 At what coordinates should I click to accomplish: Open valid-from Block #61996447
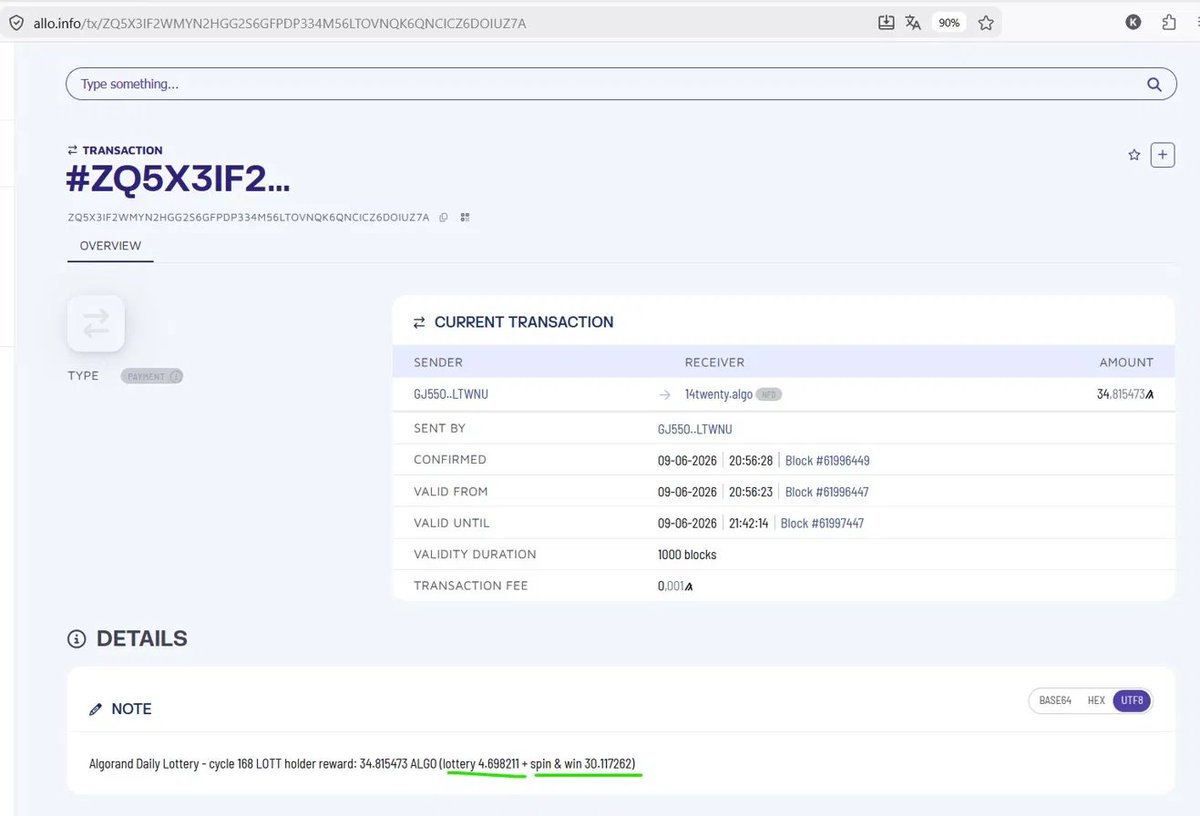point(827,492)
